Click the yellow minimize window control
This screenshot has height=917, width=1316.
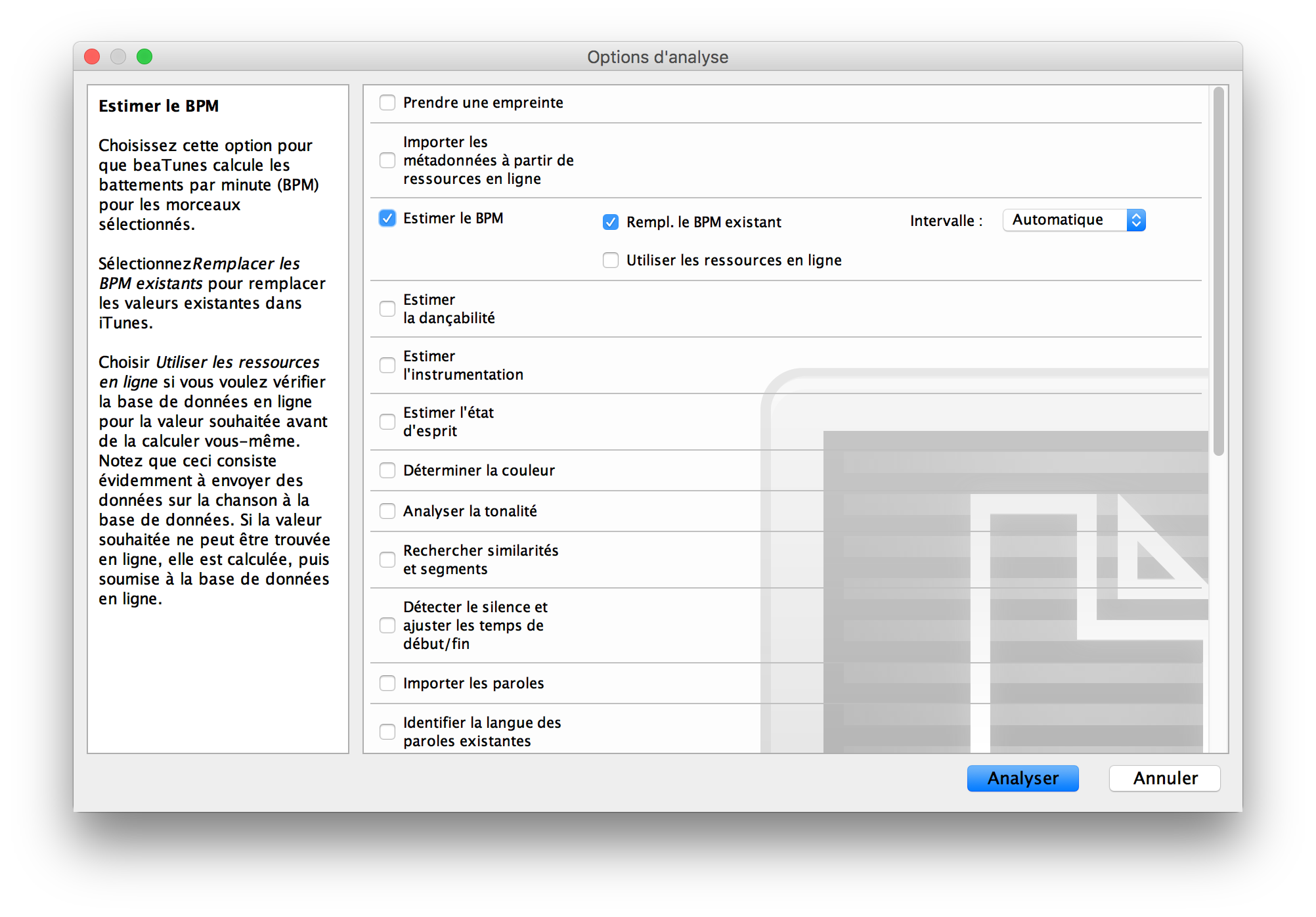(118, 56)
